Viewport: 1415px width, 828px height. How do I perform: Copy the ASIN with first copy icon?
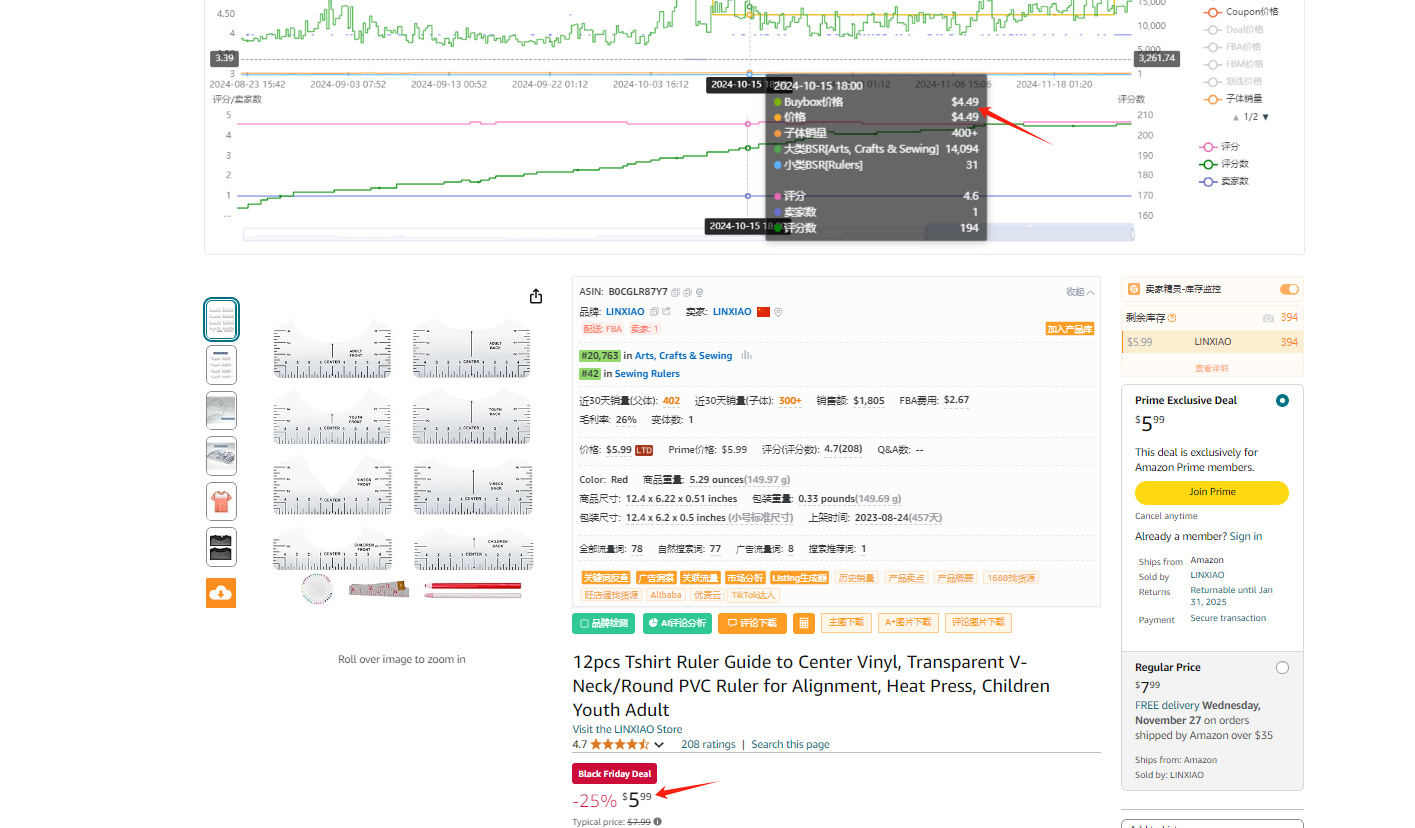[675, 292]
